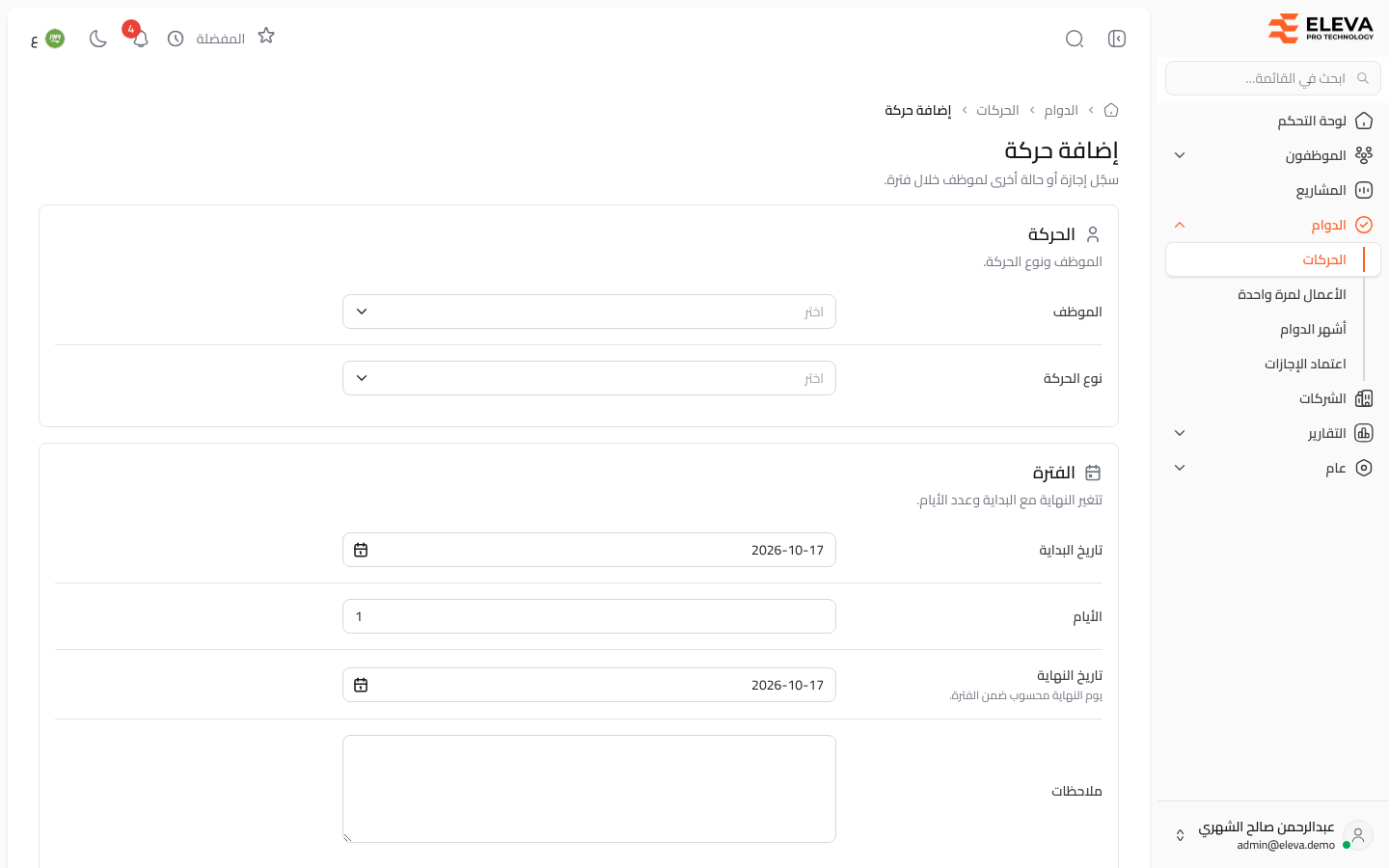This screenshot has width=1389, height=868.
Task: Click the المشاريع projects icon
Action: click(x=1364, y=190)
